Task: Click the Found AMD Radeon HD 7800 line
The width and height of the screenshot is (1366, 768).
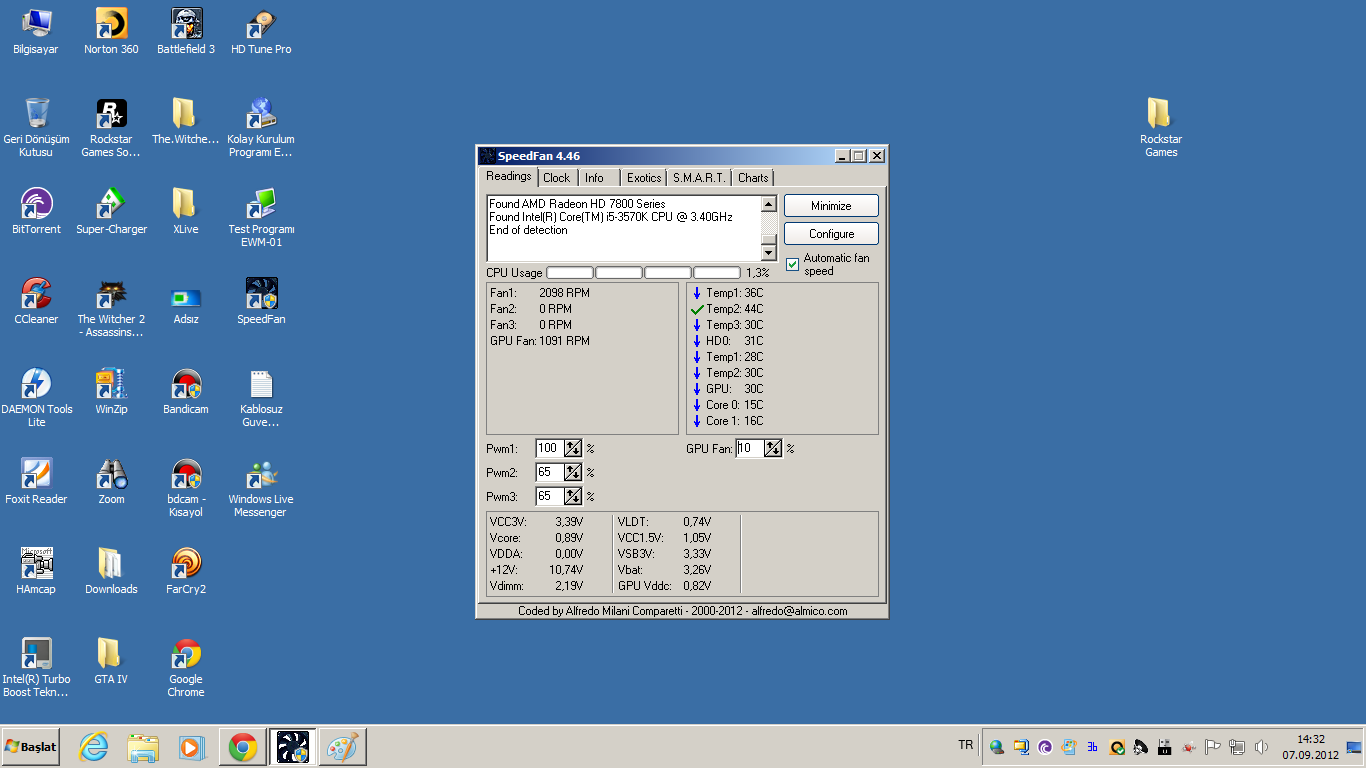Action: 577,204
